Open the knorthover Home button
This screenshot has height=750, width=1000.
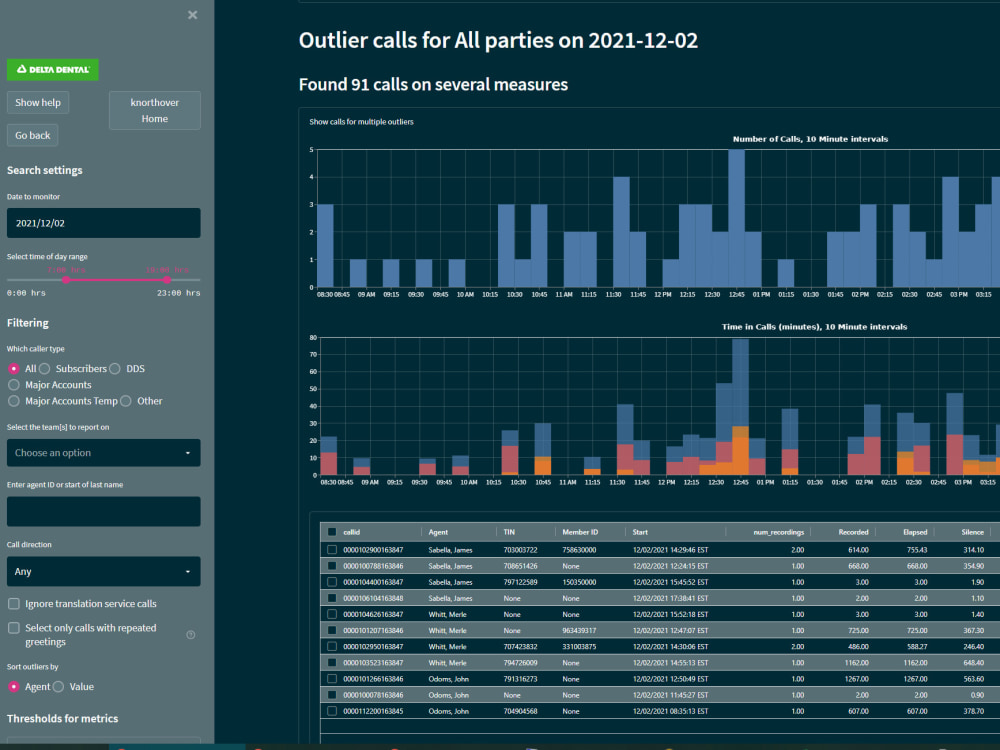tap(155, 110)
